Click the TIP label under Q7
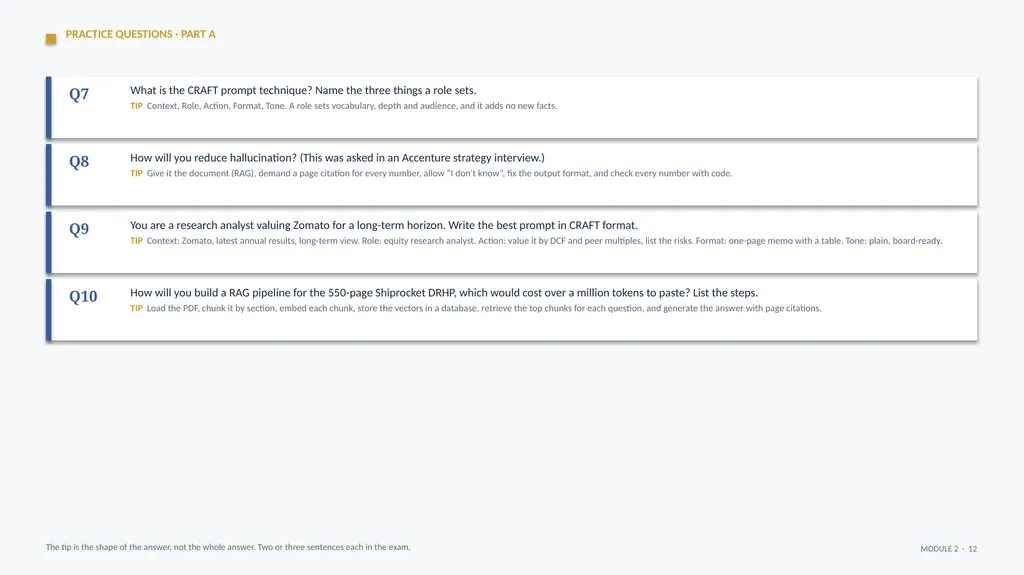Viewport: 1024px width, 575px height. coord(136,106)
